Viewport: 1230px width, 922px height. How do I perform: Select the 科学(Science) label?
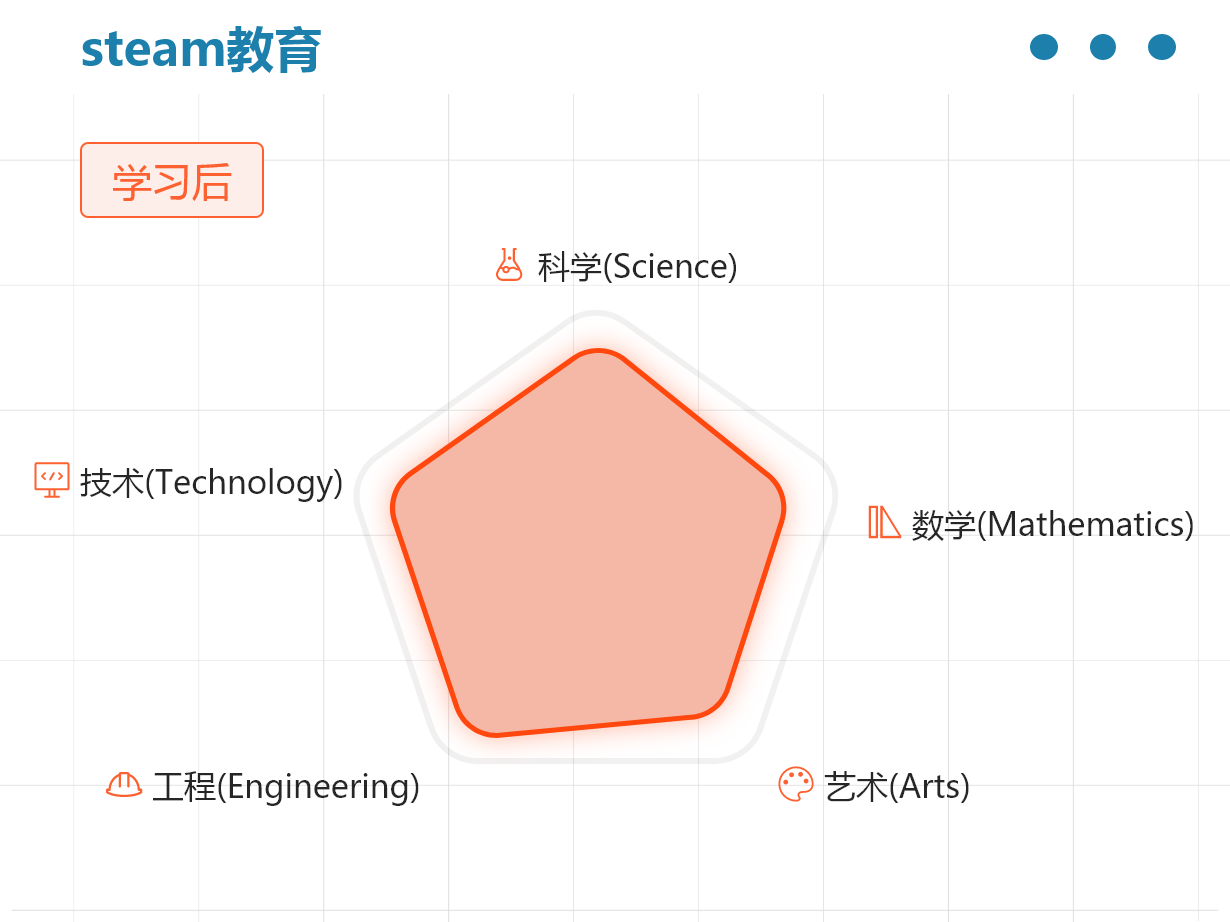[x=638, y=267]
